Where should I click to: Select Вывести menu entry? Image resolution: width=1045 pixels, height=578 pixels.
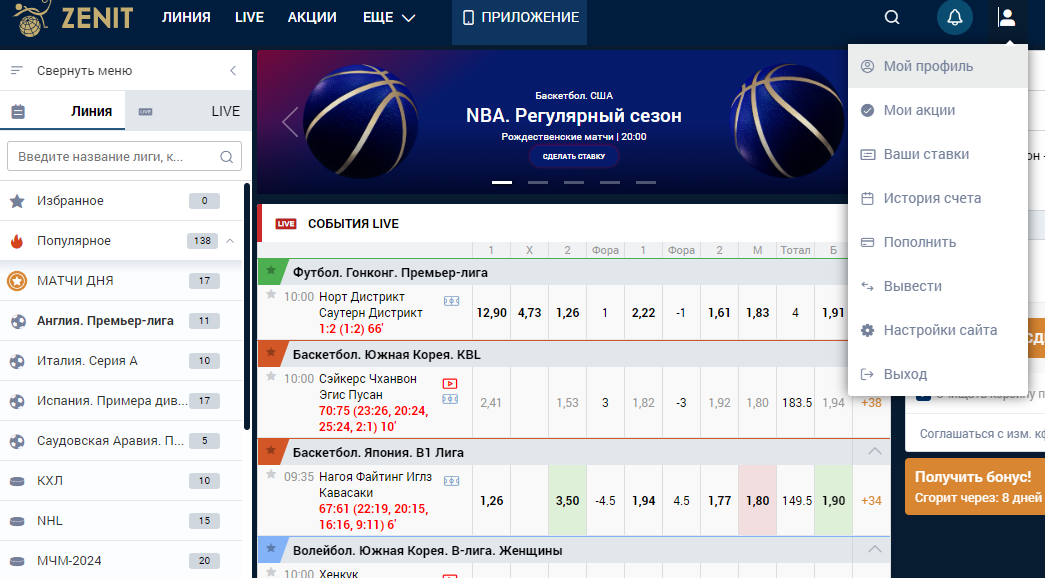pos(938,286)
